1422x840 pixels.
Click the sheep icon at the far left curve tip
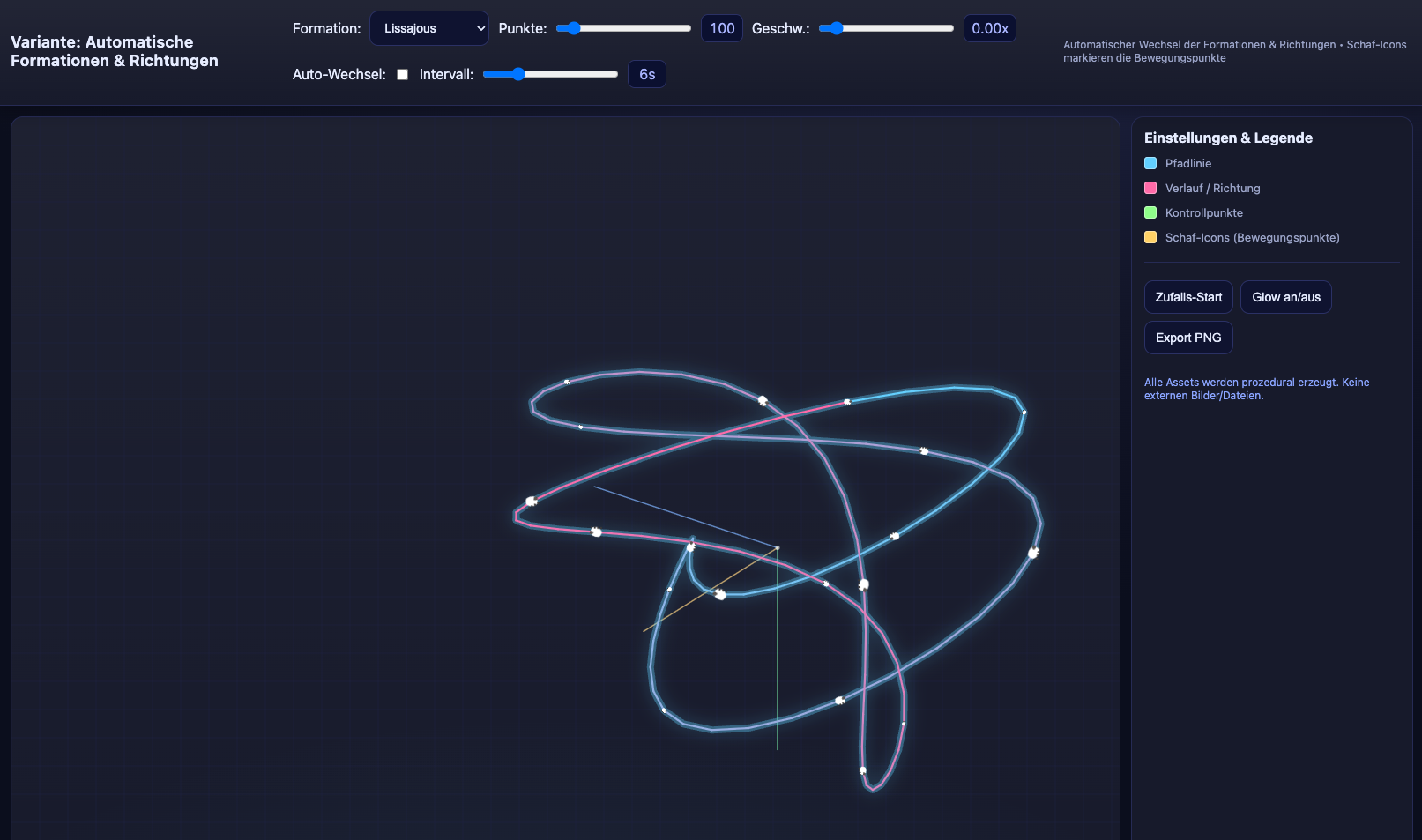[x=531, y=502]
